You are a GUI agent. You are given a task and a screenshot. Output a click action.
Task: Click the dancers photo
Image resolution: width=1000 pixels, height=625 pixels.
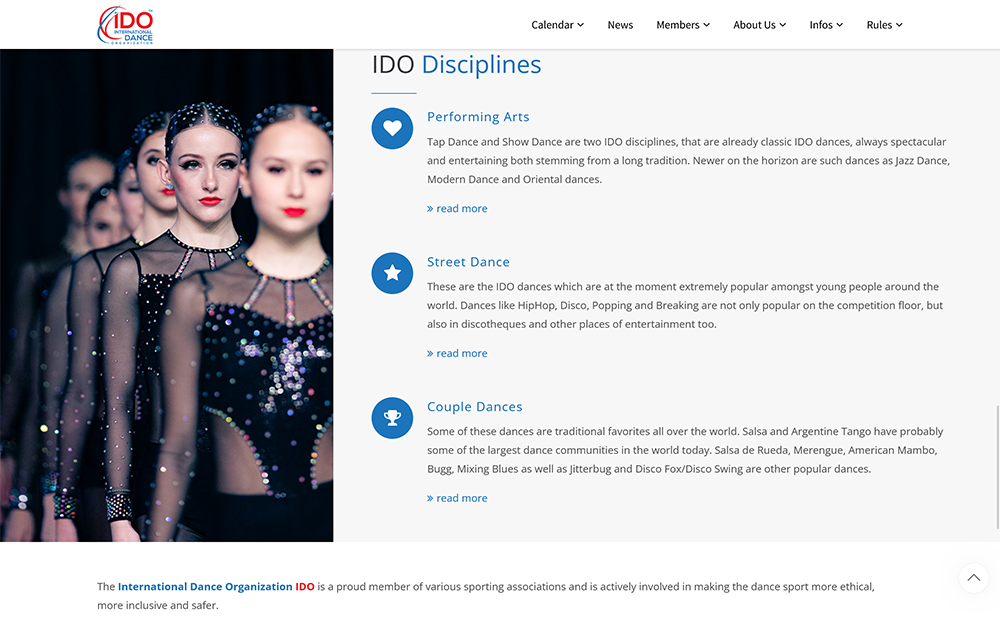166,295
